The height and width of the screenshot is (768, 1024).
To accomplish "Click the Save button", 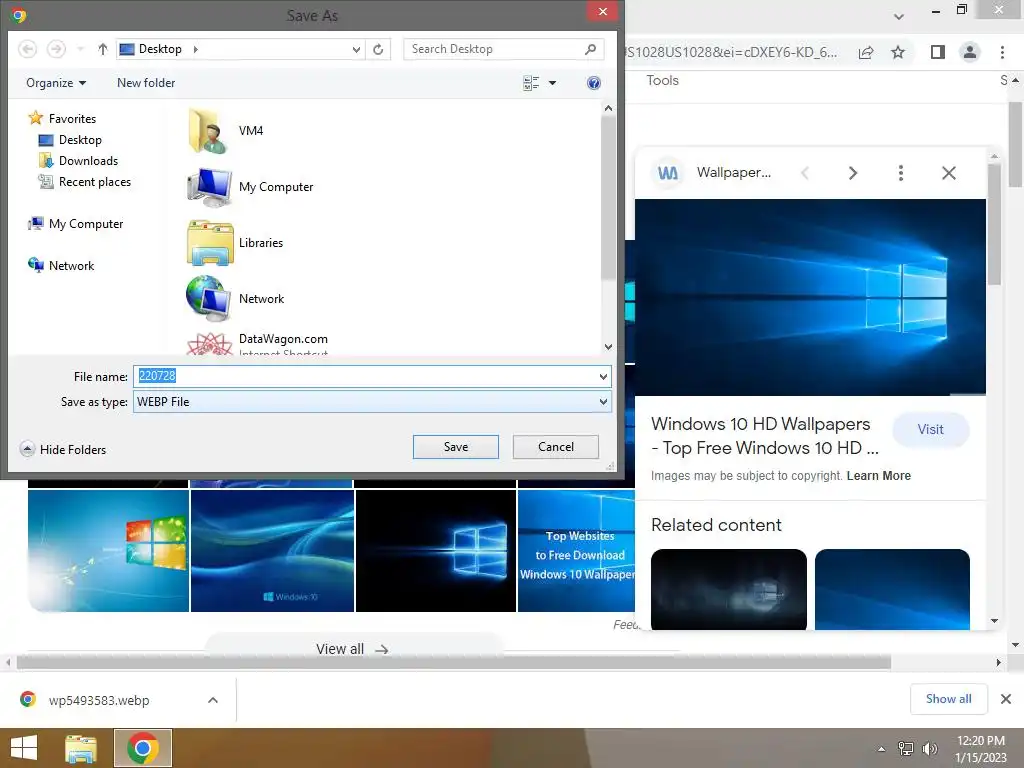I will point(456,447).
